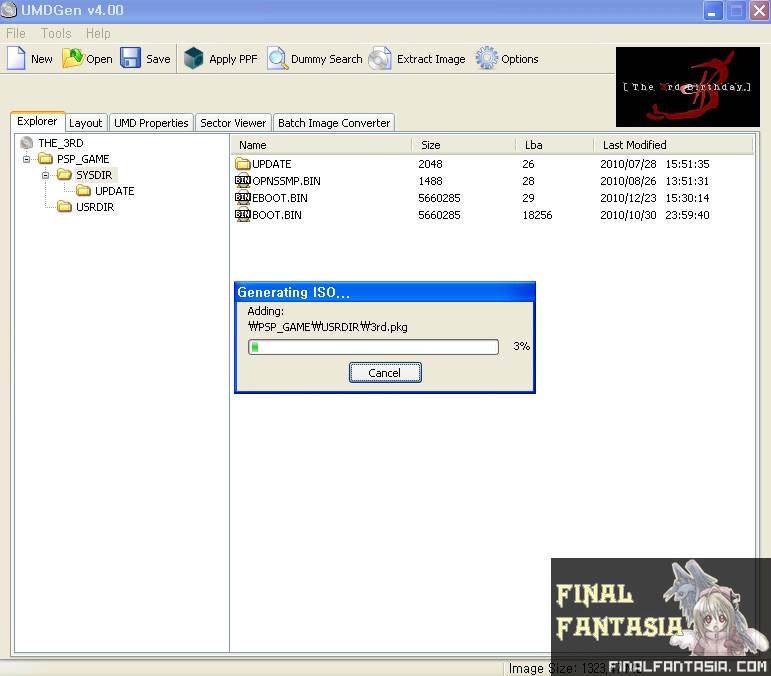This screenshot has height=676, width=771.
Task: Select the SYSDIR tree label
Action: click(94, 175)
